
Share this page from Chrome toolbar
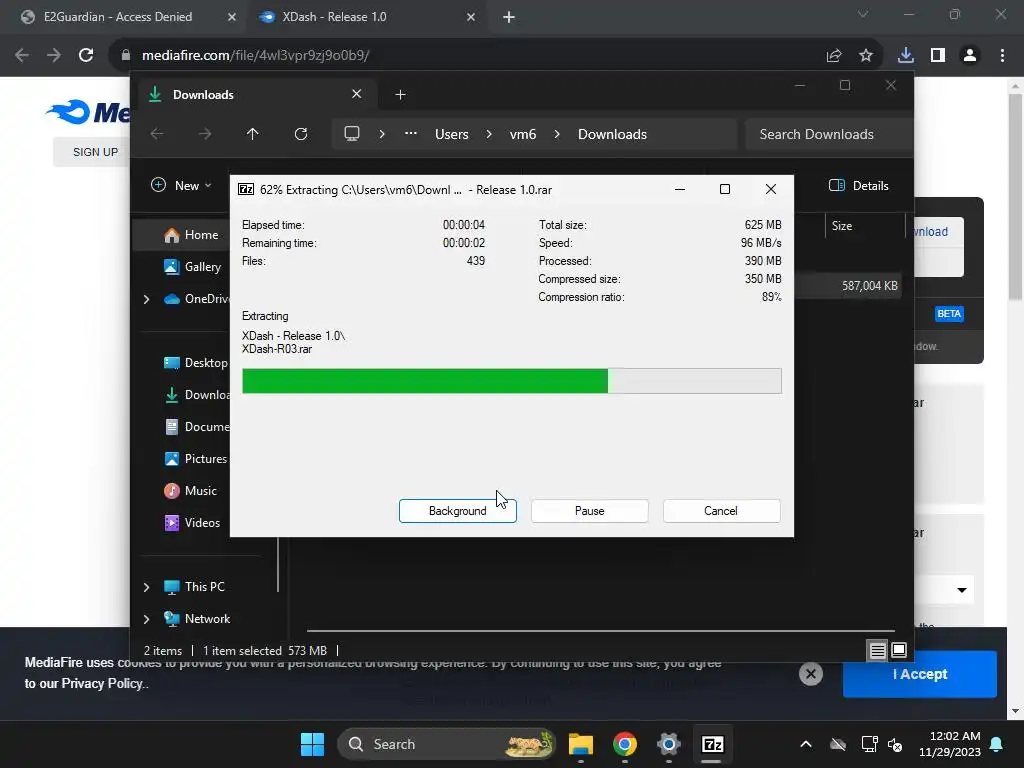pos(833,56)
